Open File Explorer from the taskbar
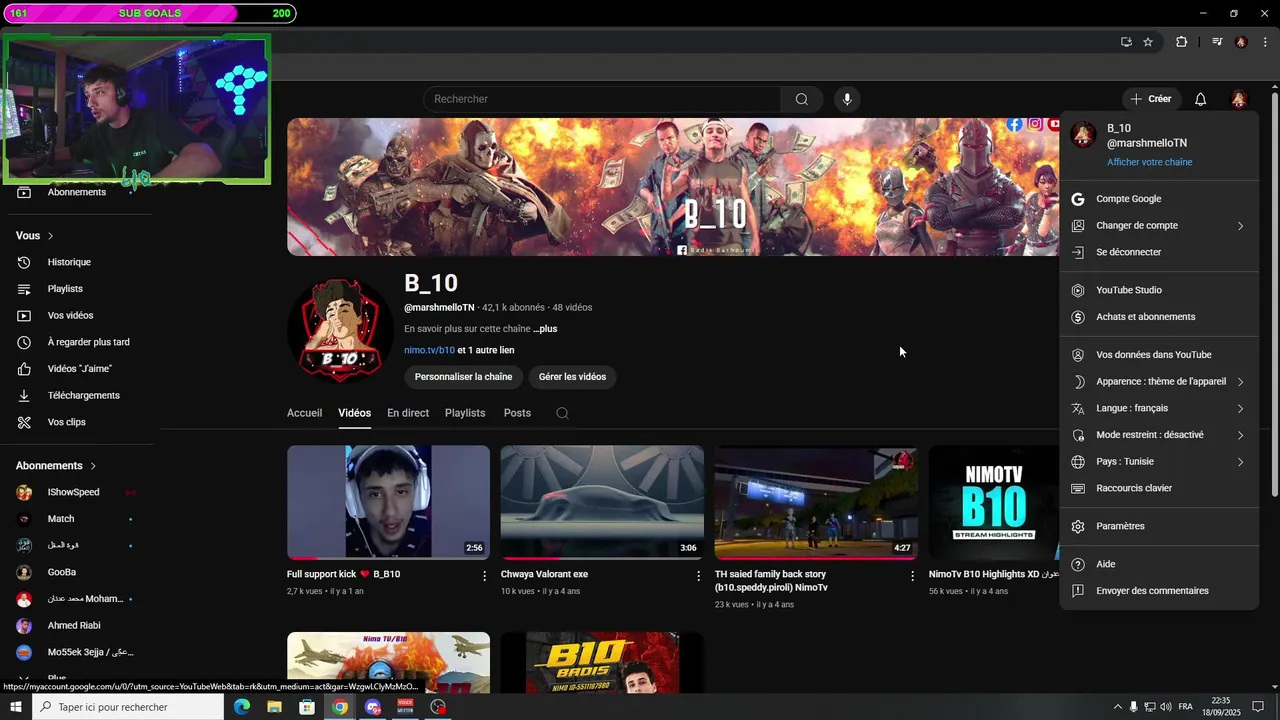This screenshot has width=1280, height=720. coord(274,707)
